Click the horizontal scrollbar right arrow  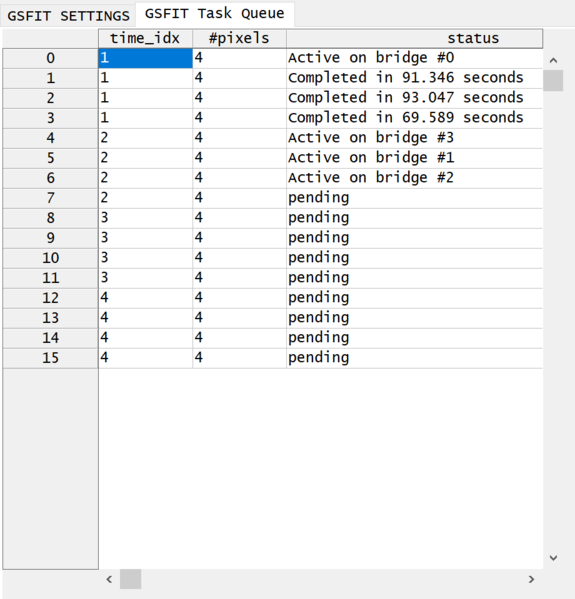coord(531,579)
